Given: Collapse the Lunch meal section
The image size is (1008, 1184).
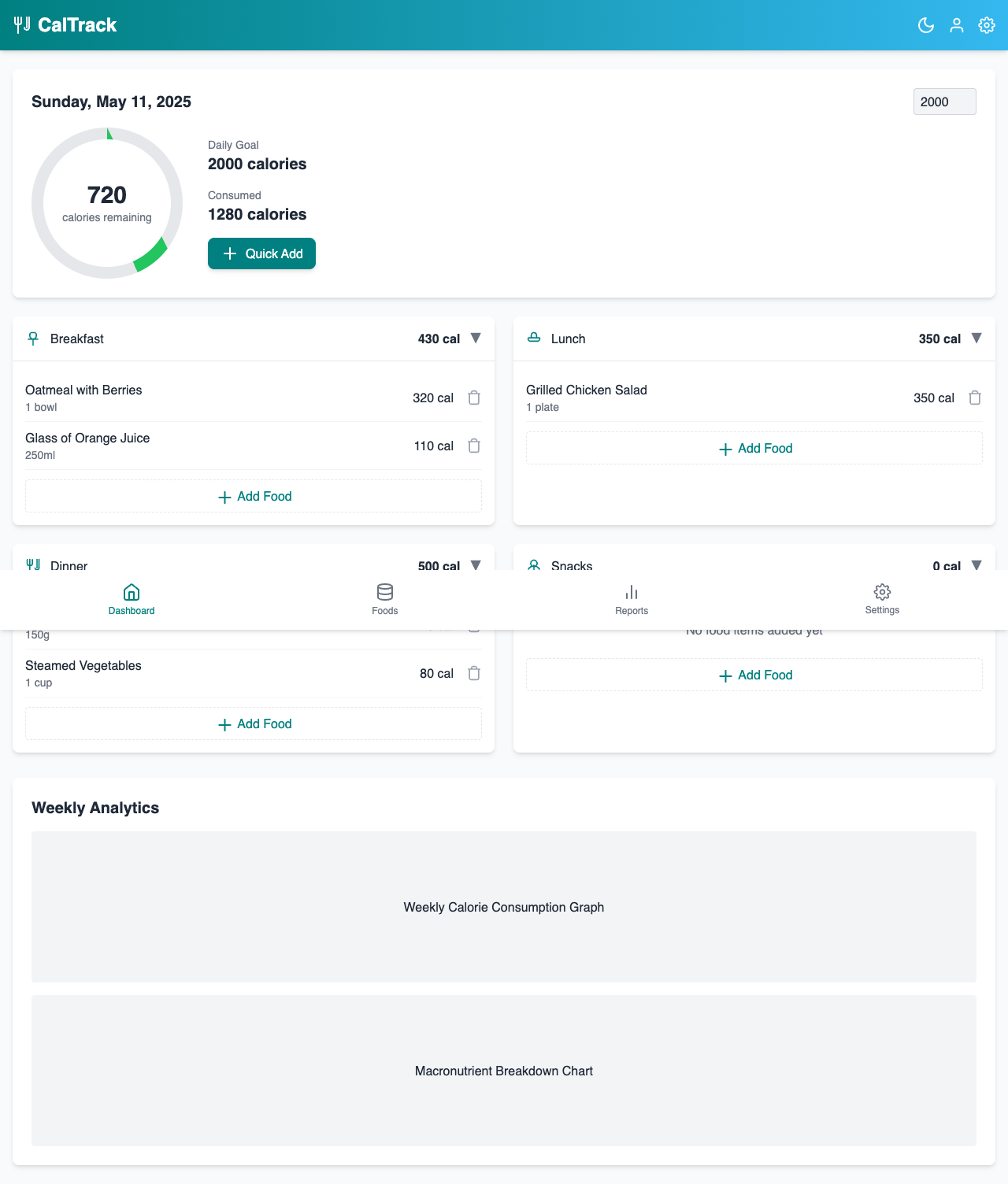Looking at the screenshot, I should (976, 339).
